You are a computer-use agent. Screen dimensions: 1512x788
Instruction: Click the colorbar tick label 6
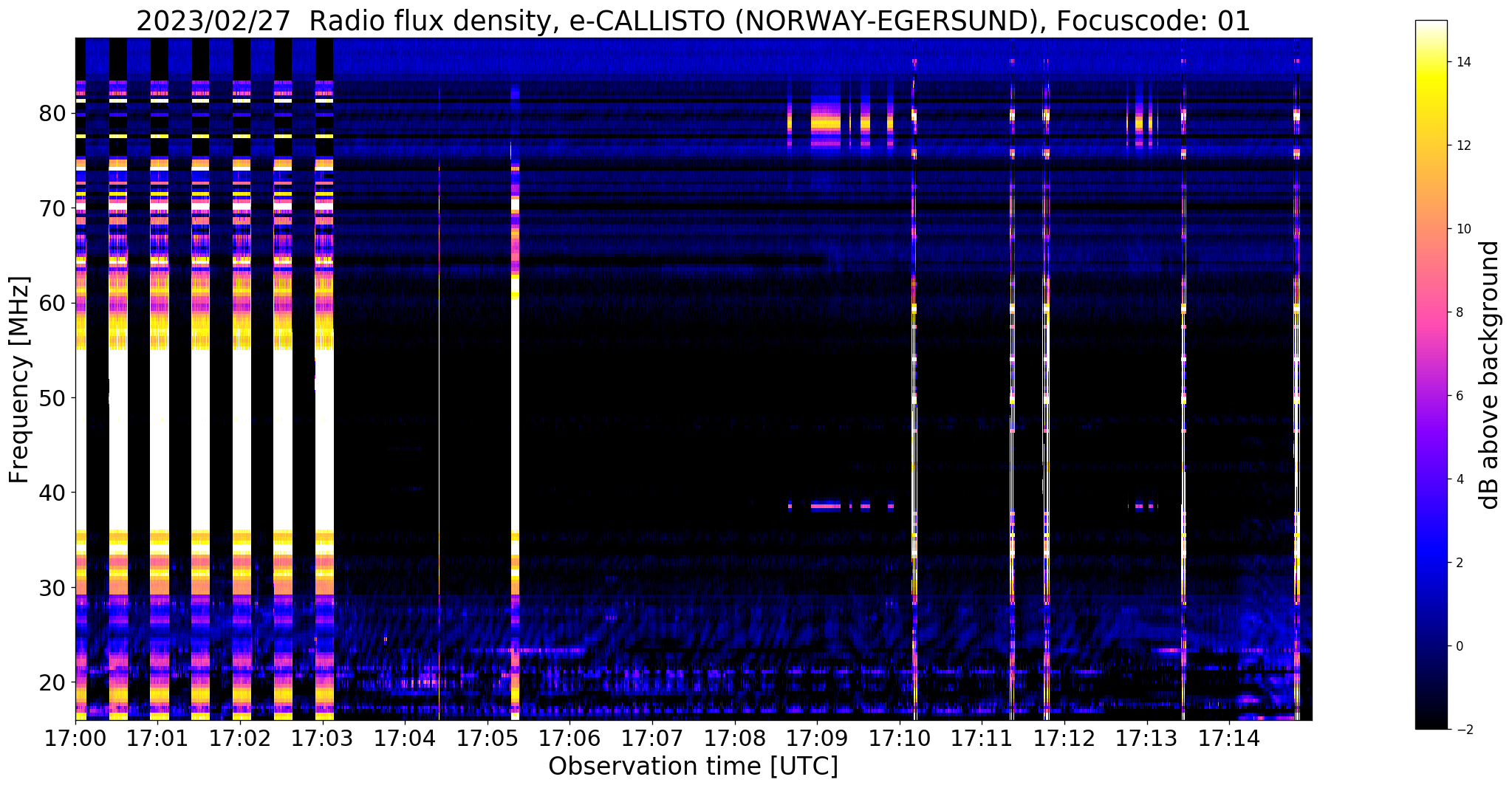[1459, 396]
